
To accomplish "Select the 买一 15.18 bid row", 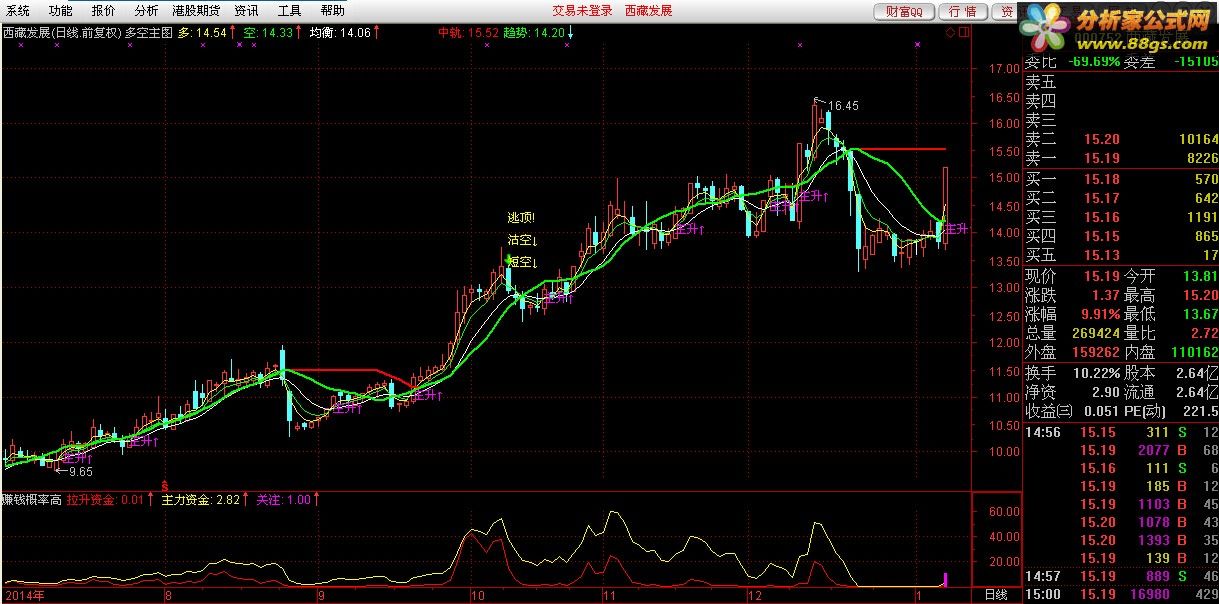I will pos(1121,179).
